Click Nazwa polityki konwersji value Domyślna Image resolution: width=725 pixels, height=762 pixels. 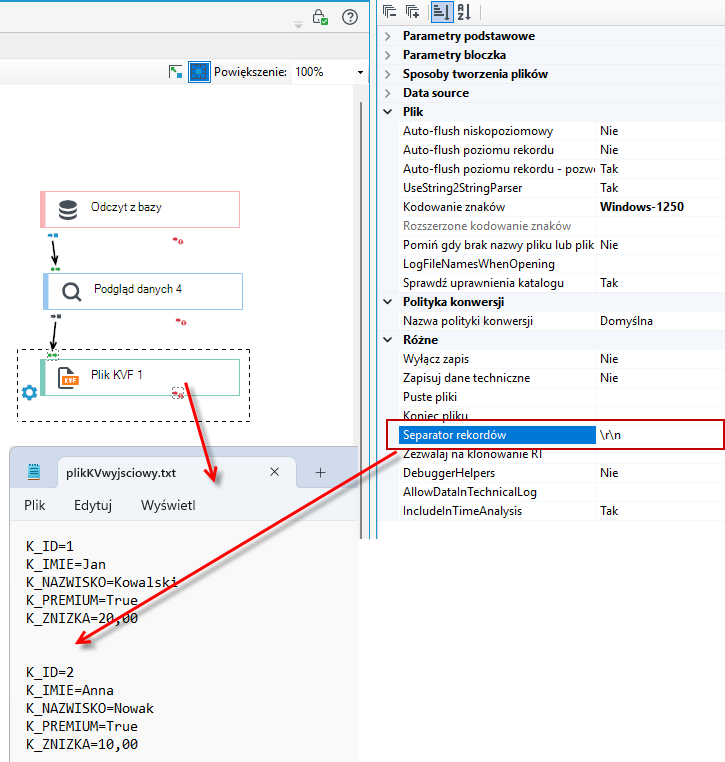[626, 321]
